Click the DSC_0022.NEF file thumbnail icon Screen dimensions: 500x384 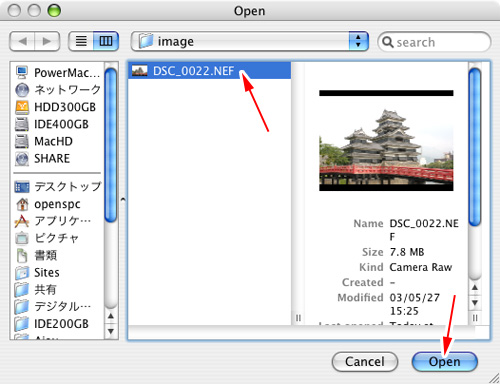(x=140, y=71)
